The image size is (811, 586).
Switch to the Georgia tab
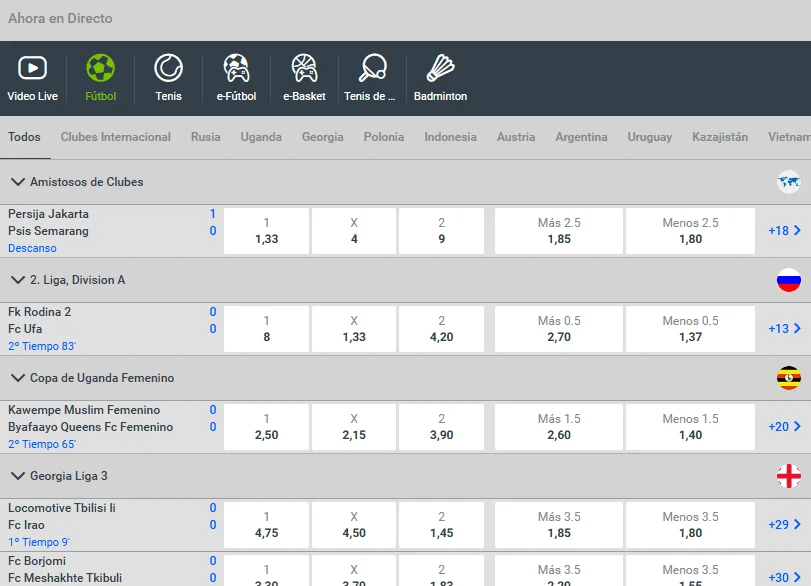[x=323, y=137]
